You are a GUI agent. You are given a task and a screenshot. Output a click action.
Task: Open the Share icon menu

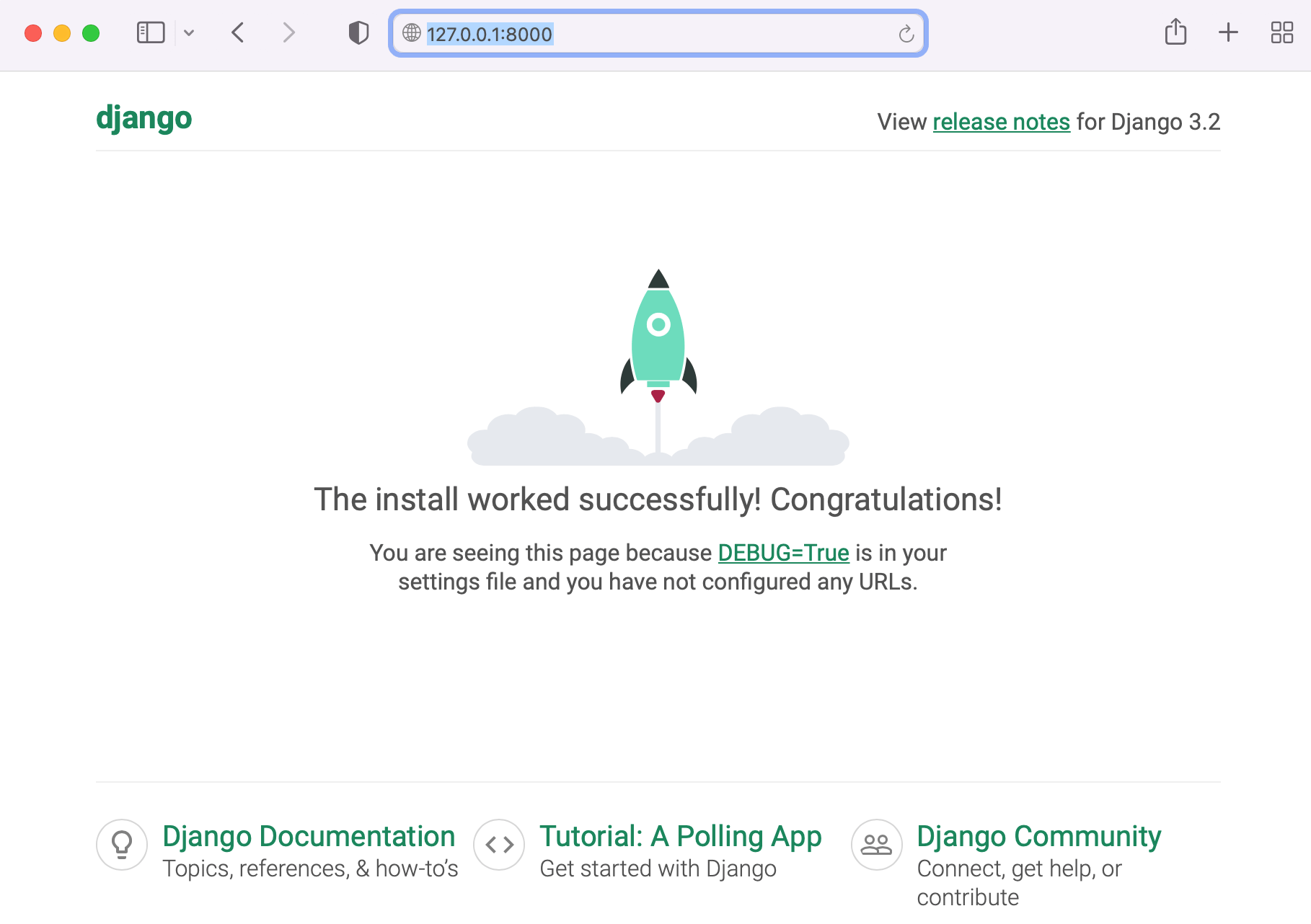[1175, 32]
